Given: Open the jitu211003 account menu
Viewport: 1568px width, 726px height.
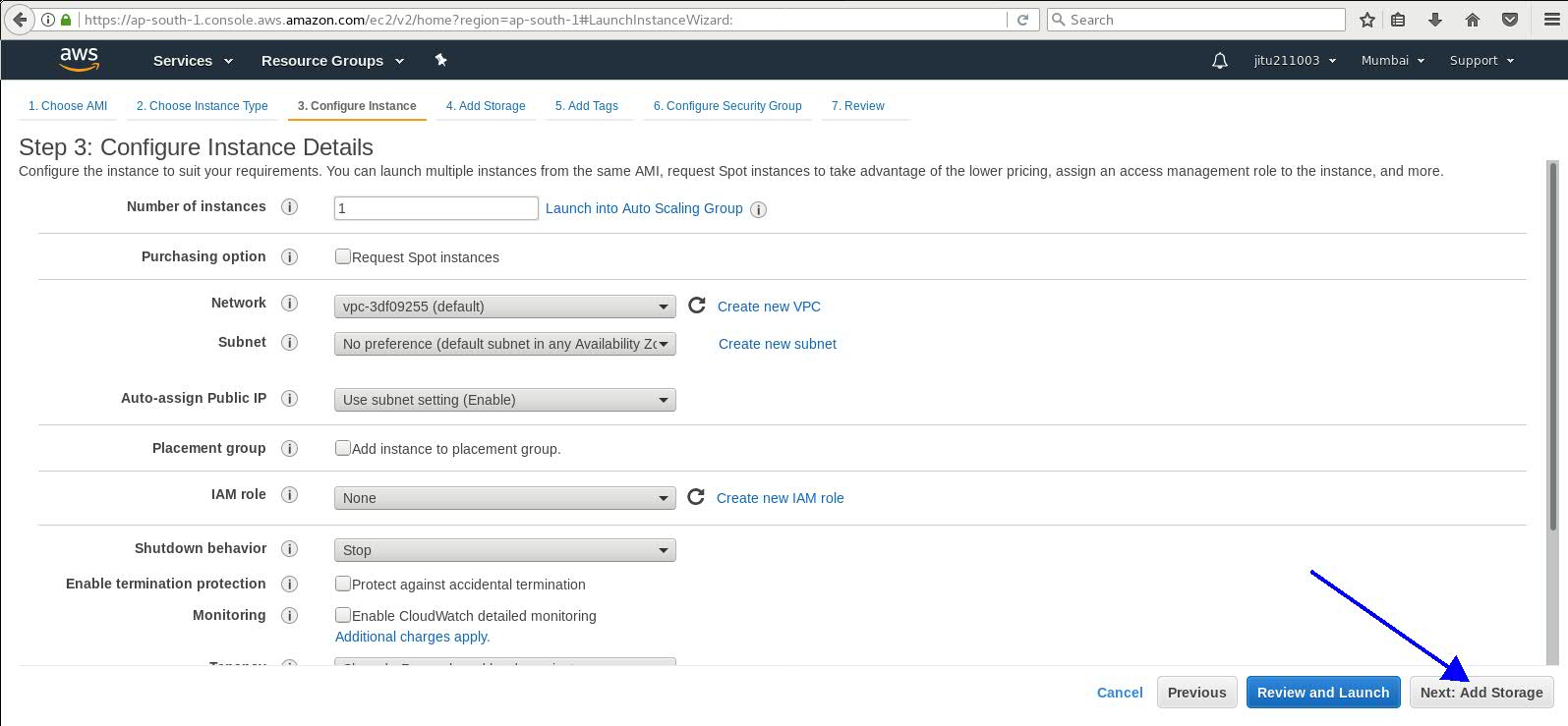Looking at the screenshot, I should point(1295,61).
